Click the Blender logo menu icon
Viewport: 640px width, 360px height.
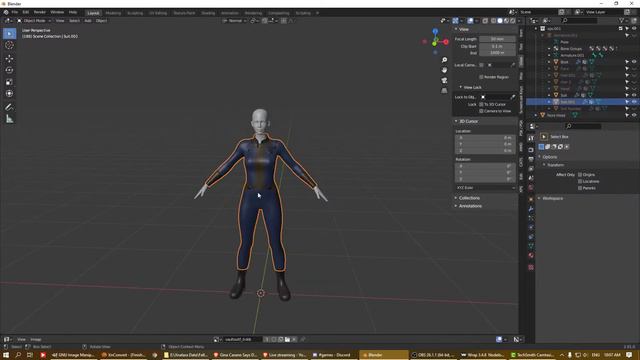point(6,13)
